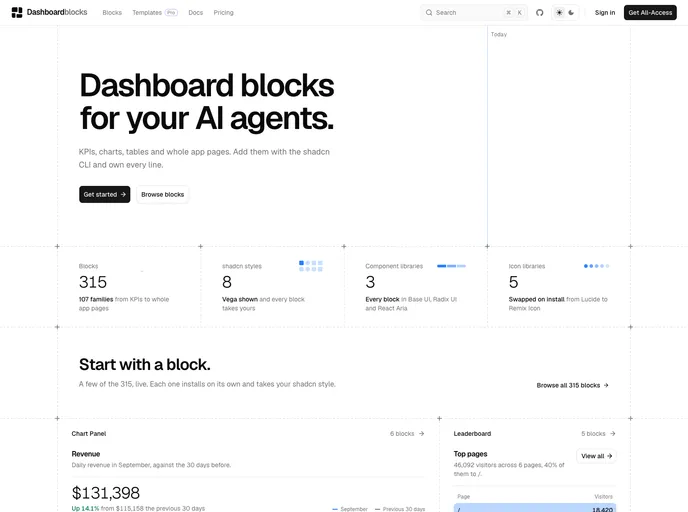The width and height of the screenshot is (688, 512).
Task: Click the Component libraries bar indicator
Action: click(x=451, y=266)
